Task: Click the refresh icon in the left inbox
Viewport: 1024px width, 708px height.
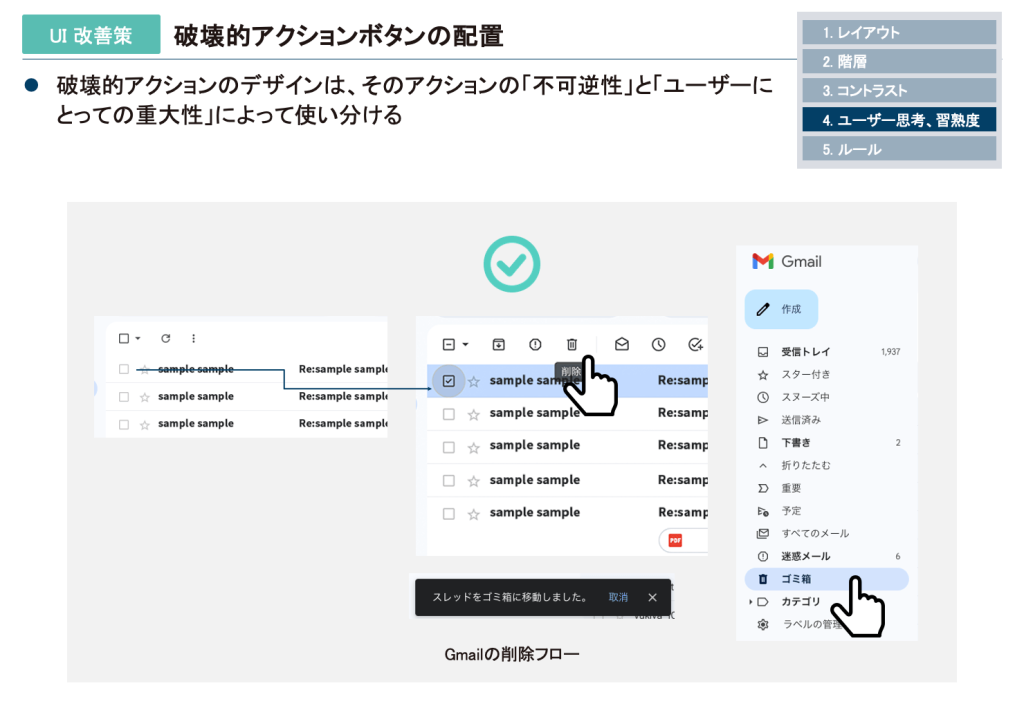Action: [166, 338]
